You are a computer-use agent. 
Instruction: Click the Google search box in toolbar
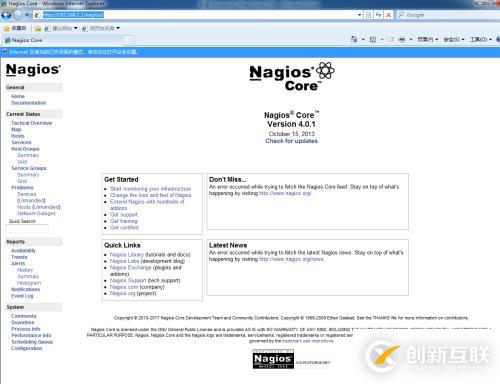coord(448,15)
